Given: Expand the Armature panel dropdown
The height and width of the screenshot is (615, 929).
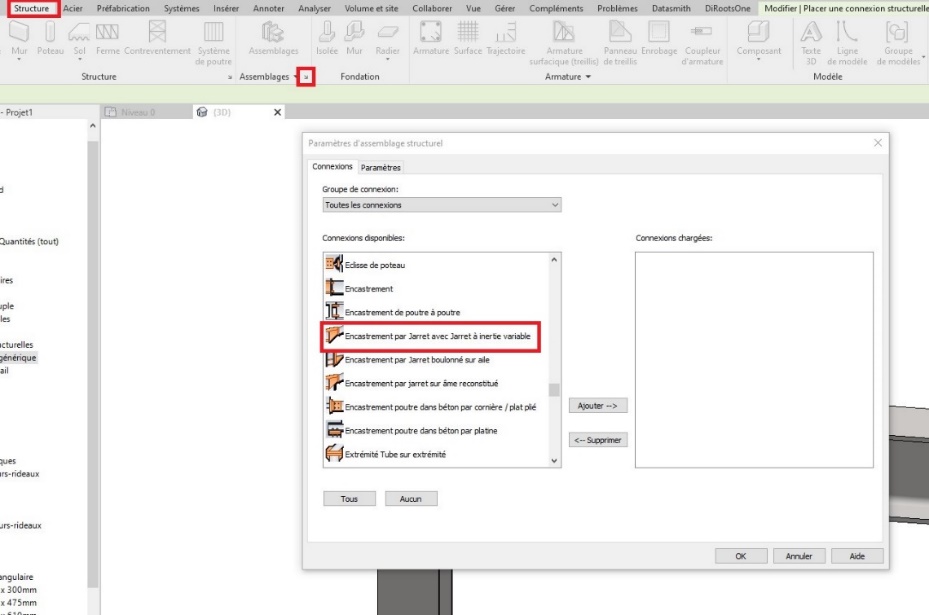Looking at the screenshot, I should pos(588,76).
